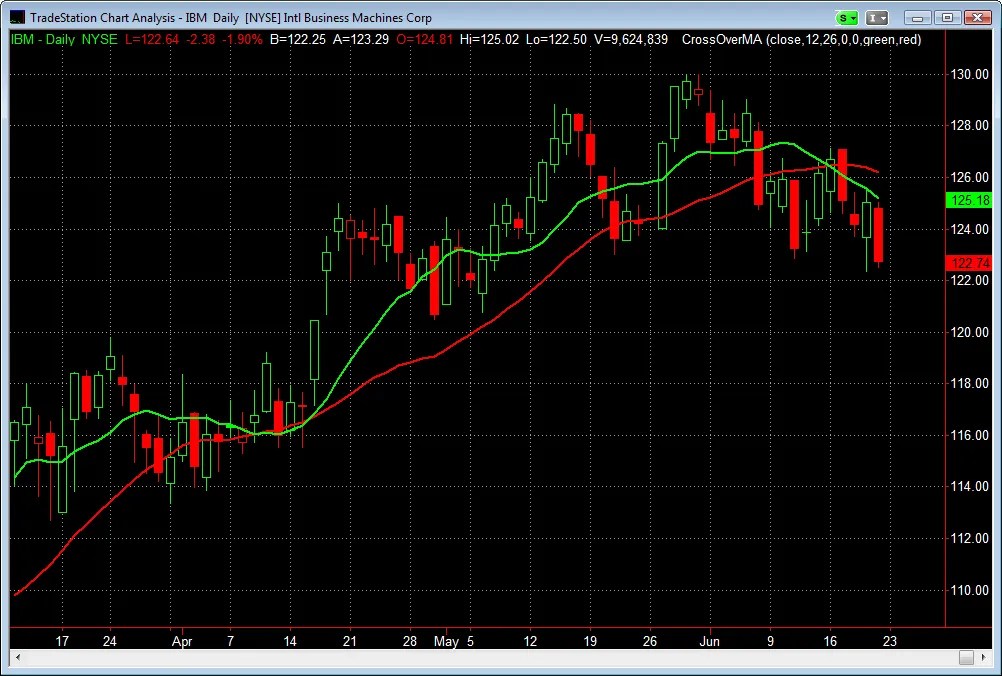
Task: Click the -1.90% change value
Action: point(242,40)
